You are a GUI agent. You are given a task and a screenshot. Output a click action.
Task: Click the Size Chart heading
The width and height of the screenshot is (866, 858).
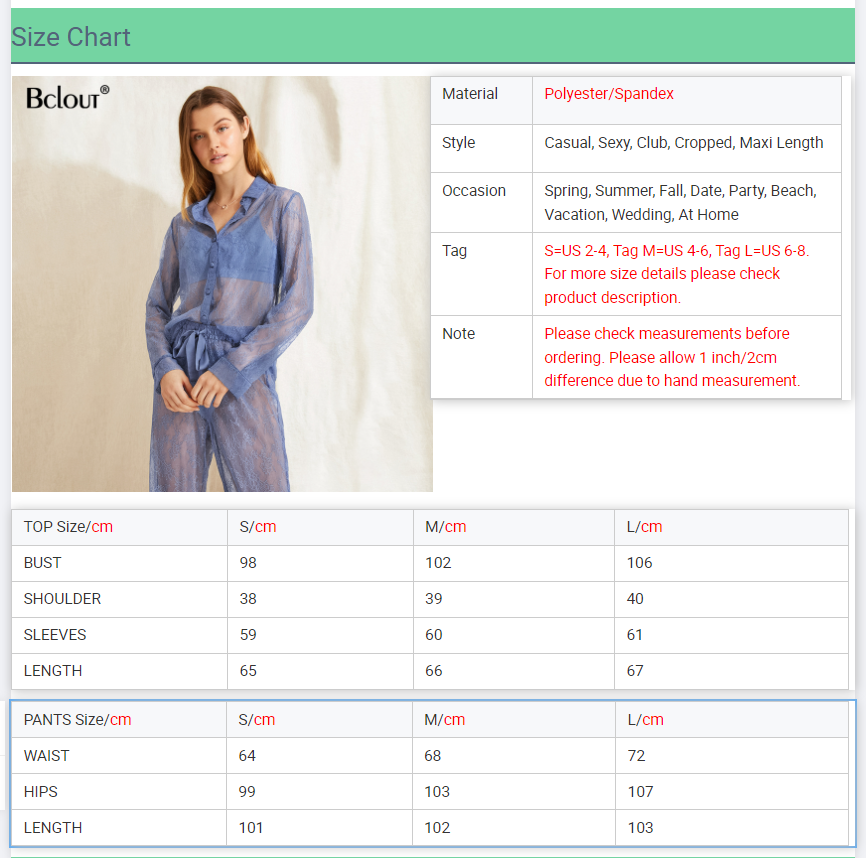pos(71,38)
